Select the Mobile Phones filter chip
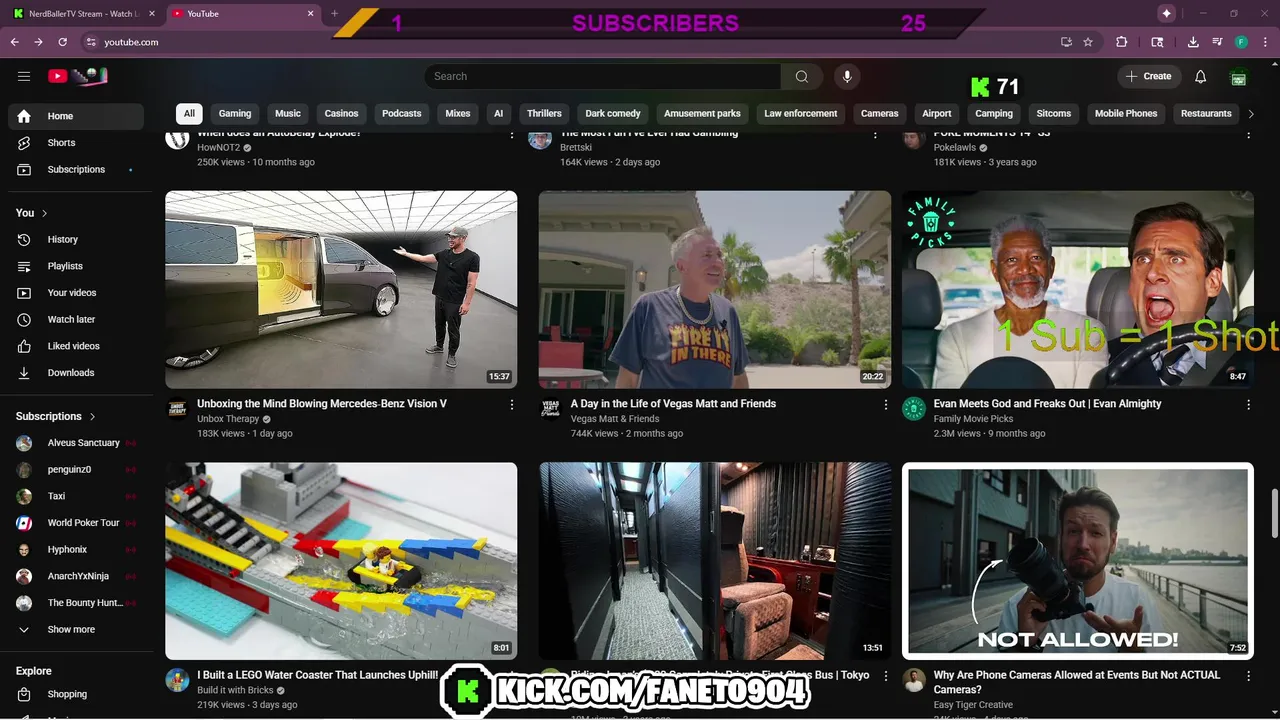This screenshot has width=1280, height=720. [x=1126, y=114]
